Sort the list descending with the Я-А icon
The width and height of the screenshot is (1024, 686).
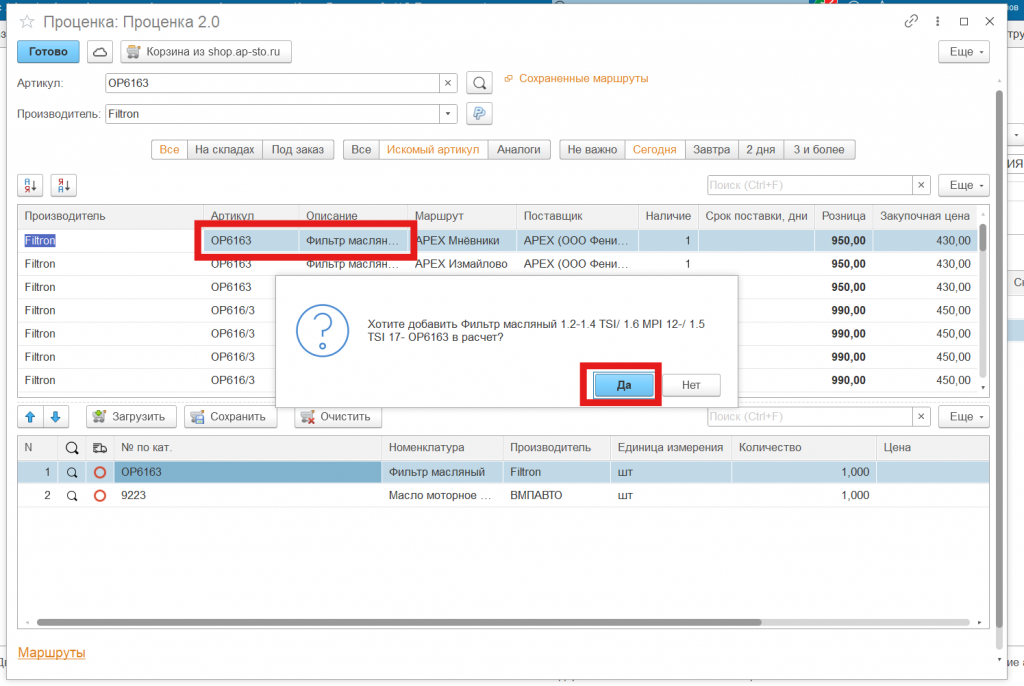tap(63, 185)
